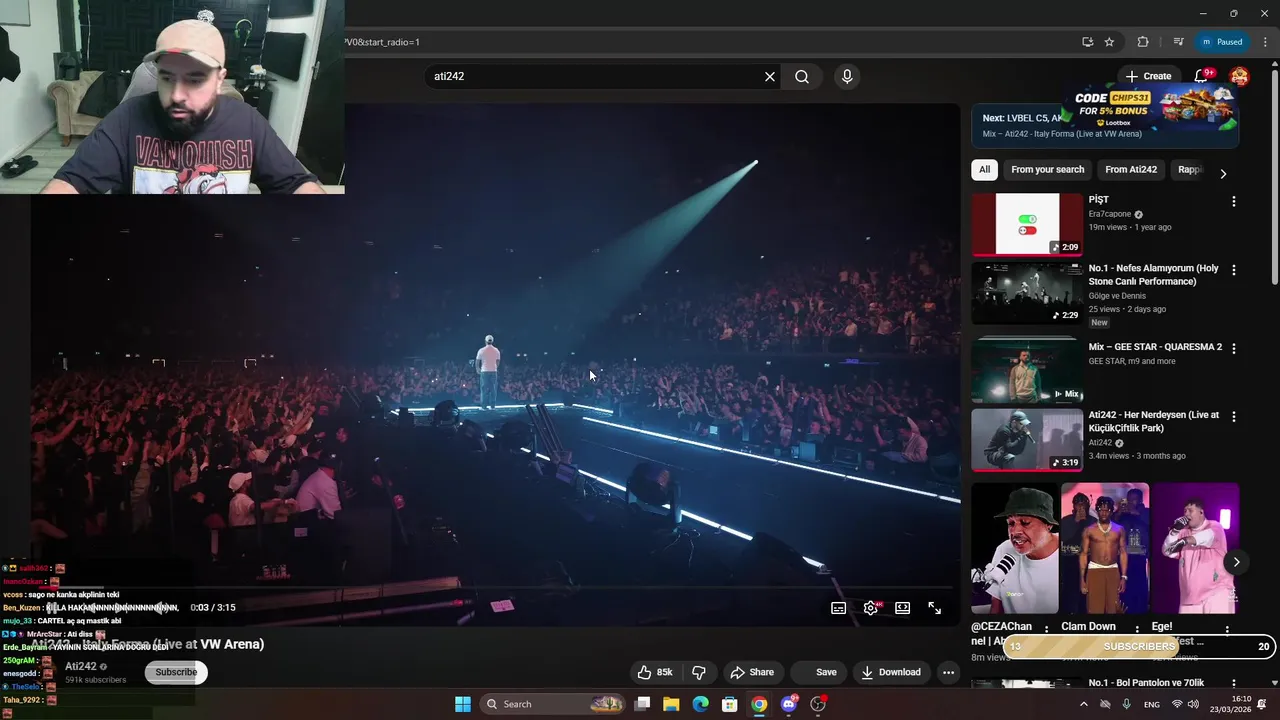This screenshot has width=1280, height=720.
Task: Open Ati242 channel name link
Action: pyautogui.click(x=81, y=666)
